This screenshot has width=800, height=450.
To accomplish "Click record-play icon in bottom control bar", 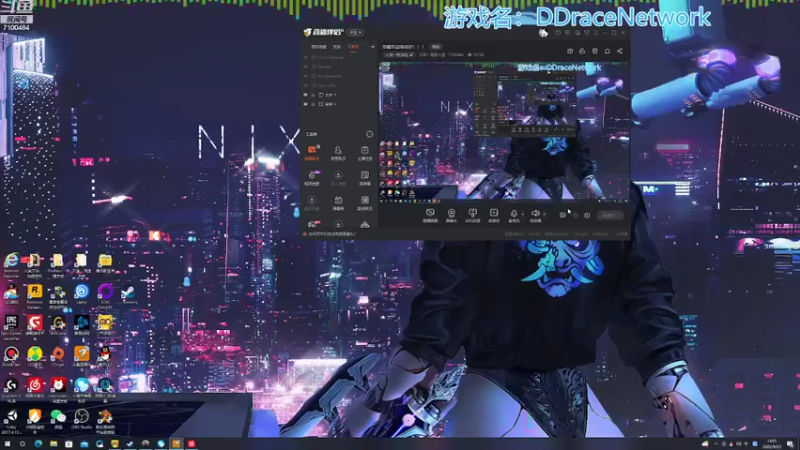I will point(494,215).
